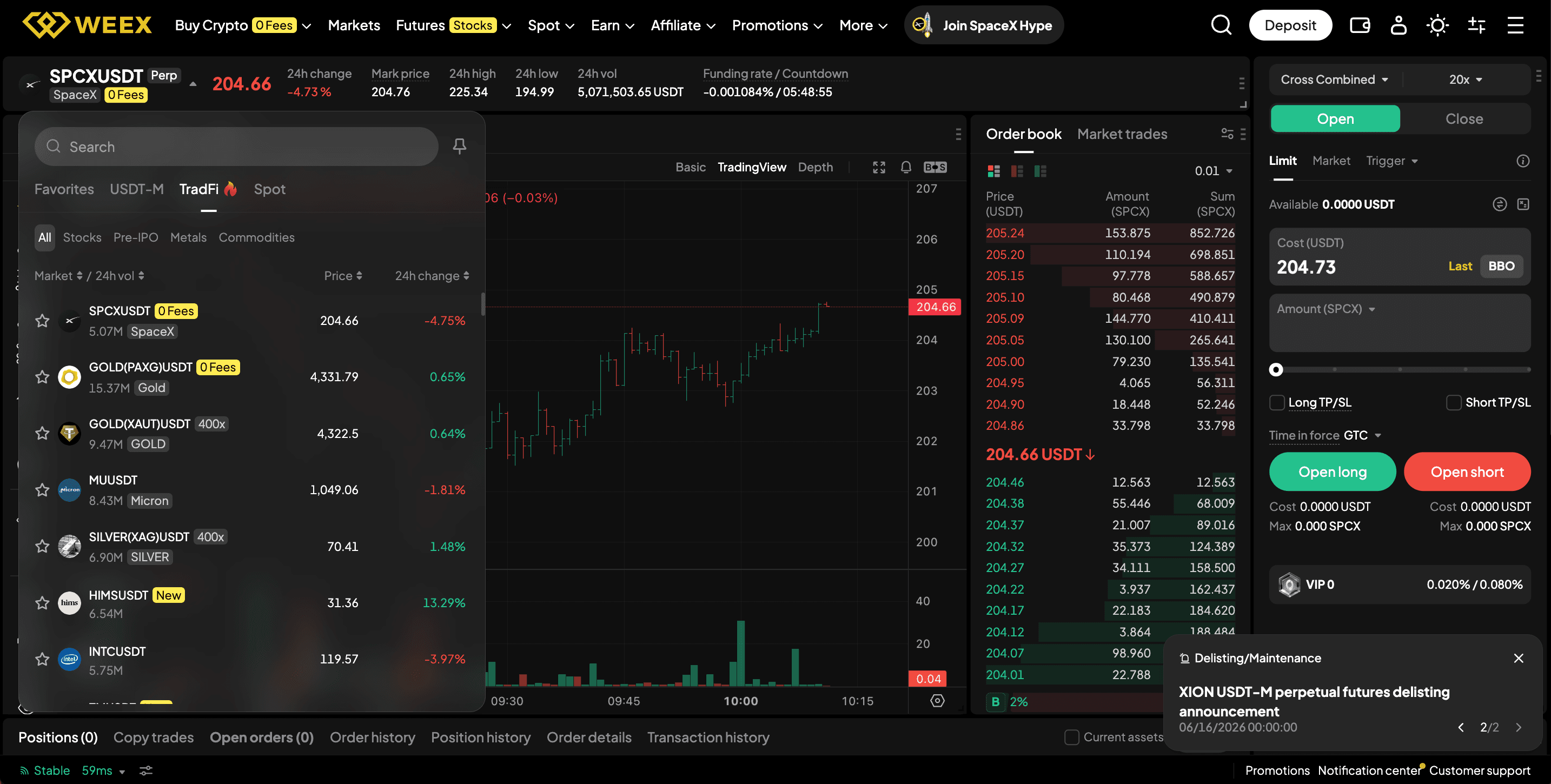
Task: Show both bids and asks order book view
Action: 994,171
